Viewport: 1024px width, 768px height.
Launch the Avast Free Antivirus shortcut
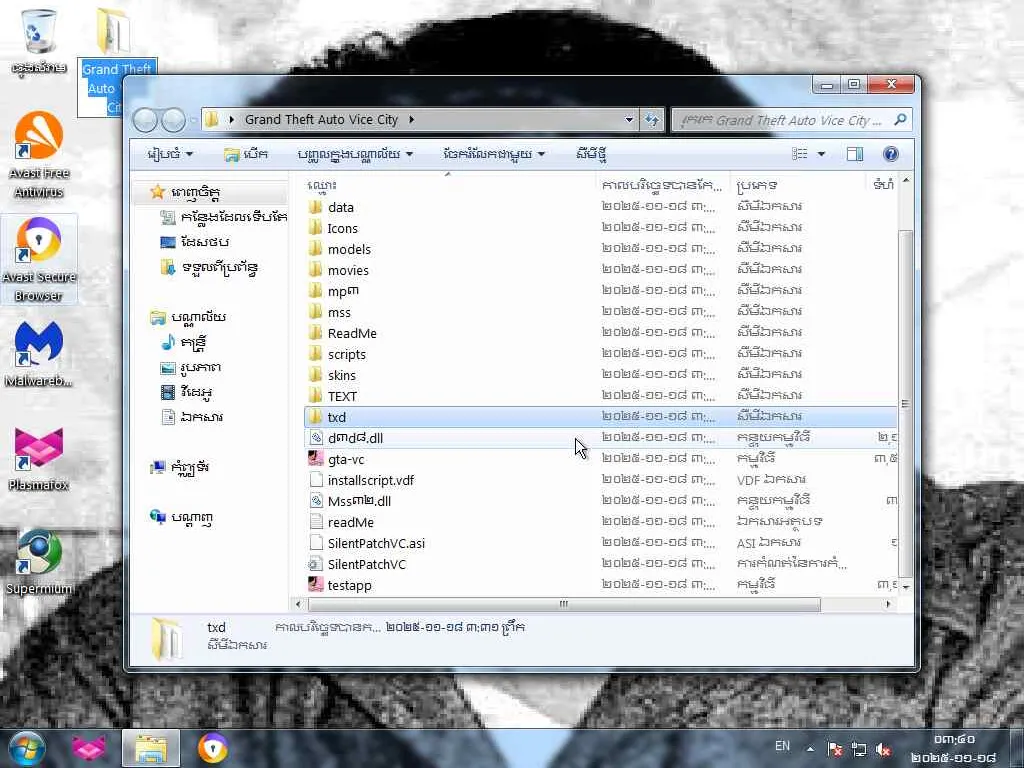(39, 155)
